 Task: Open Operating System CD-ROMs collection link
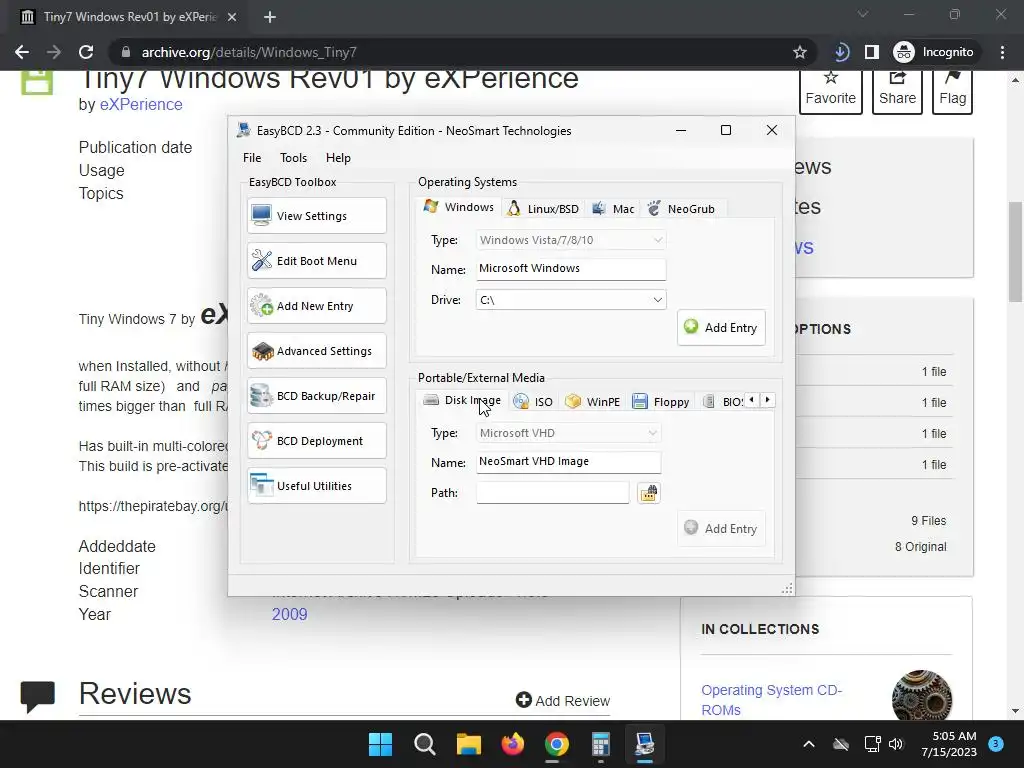click(771, 699)
